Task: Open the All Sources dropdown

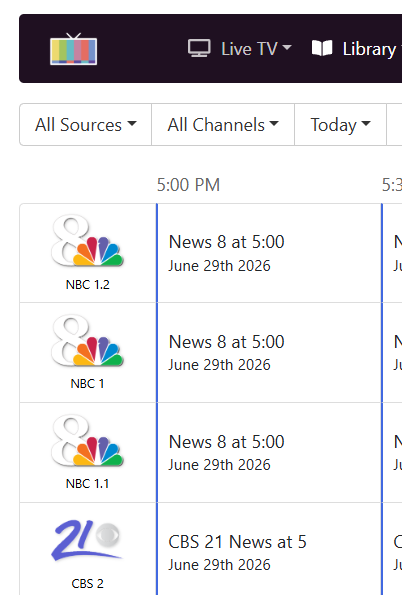Action: (85, 124)
